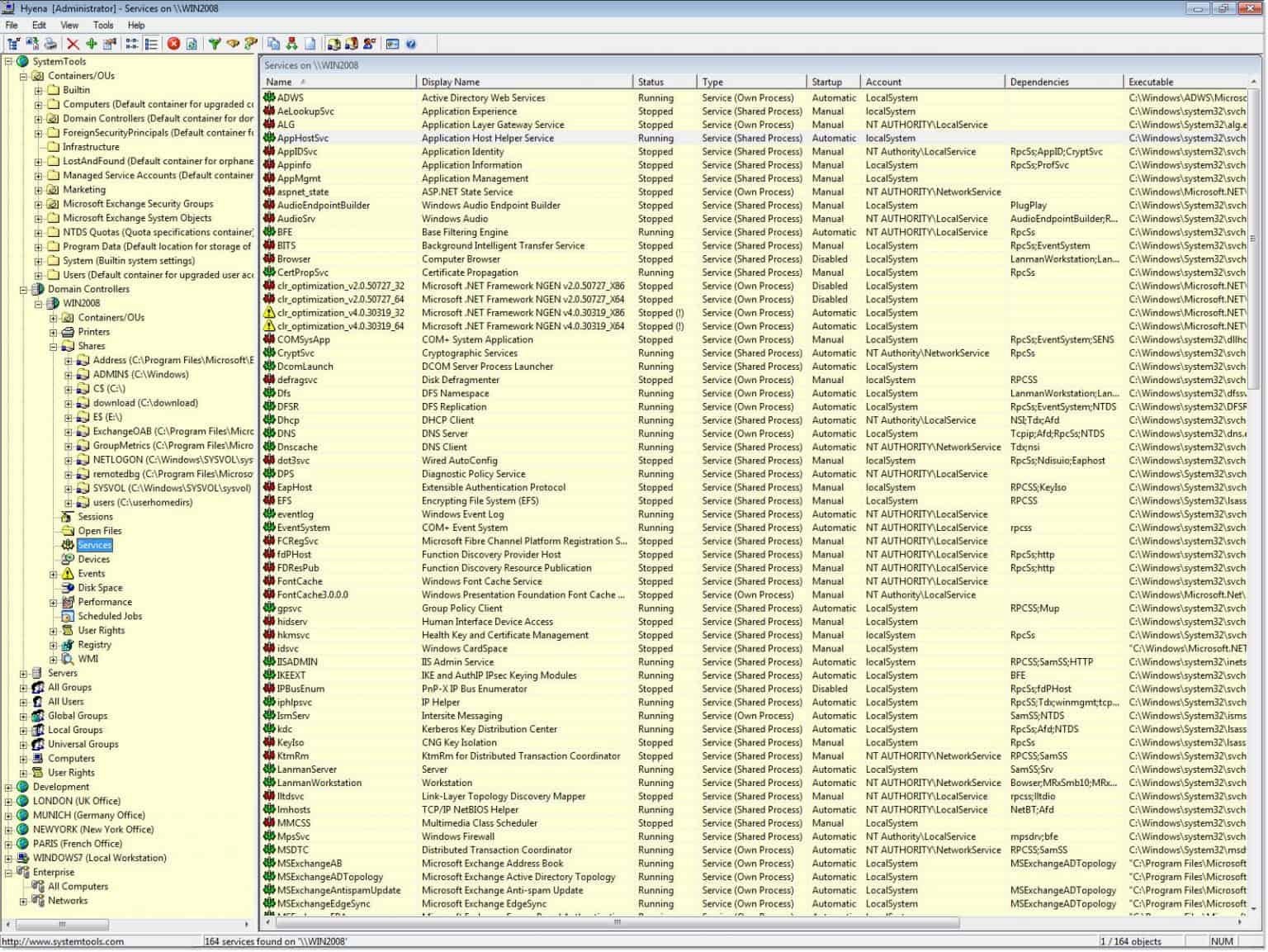Viewport: 1268px width, 952px height.
Task: Open the Tools menu
Action: click(102, 25)
